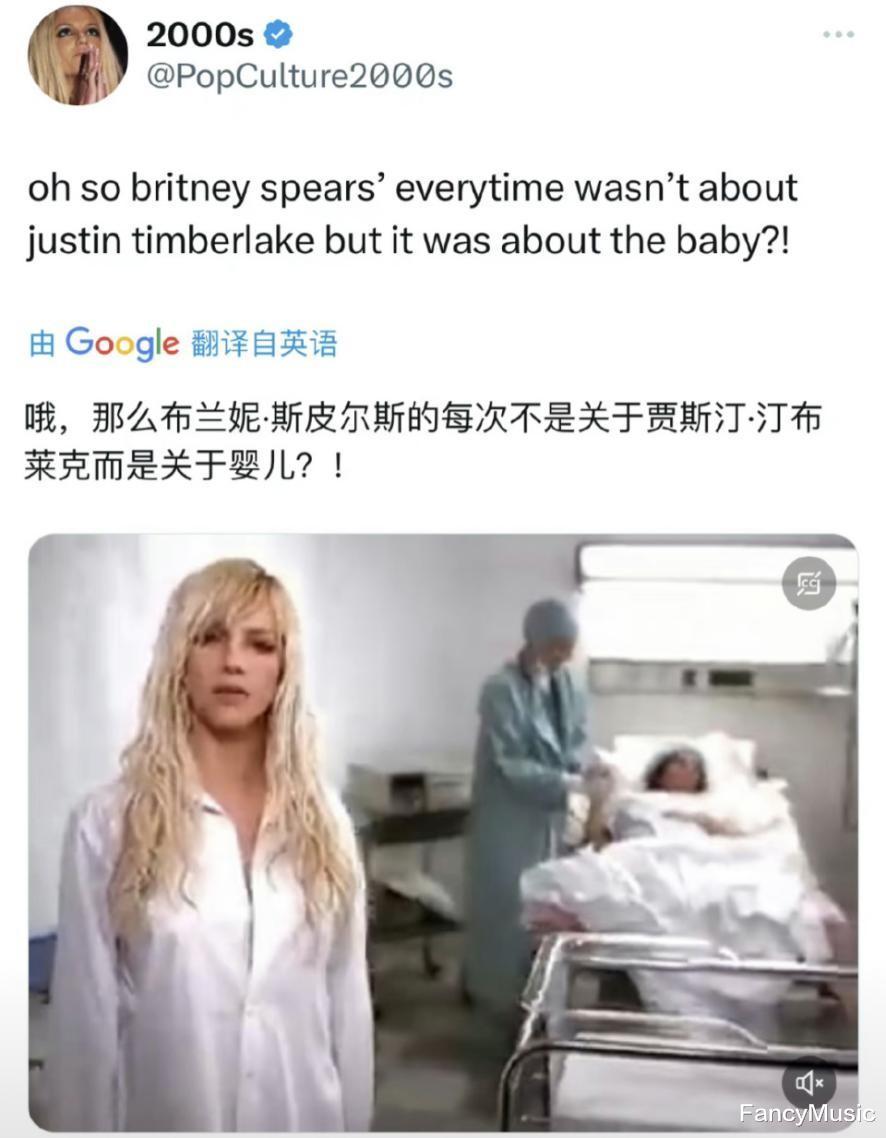886x1138 pixels.
Task: Open the 2000s account profile picture
Action: (78, 56)
